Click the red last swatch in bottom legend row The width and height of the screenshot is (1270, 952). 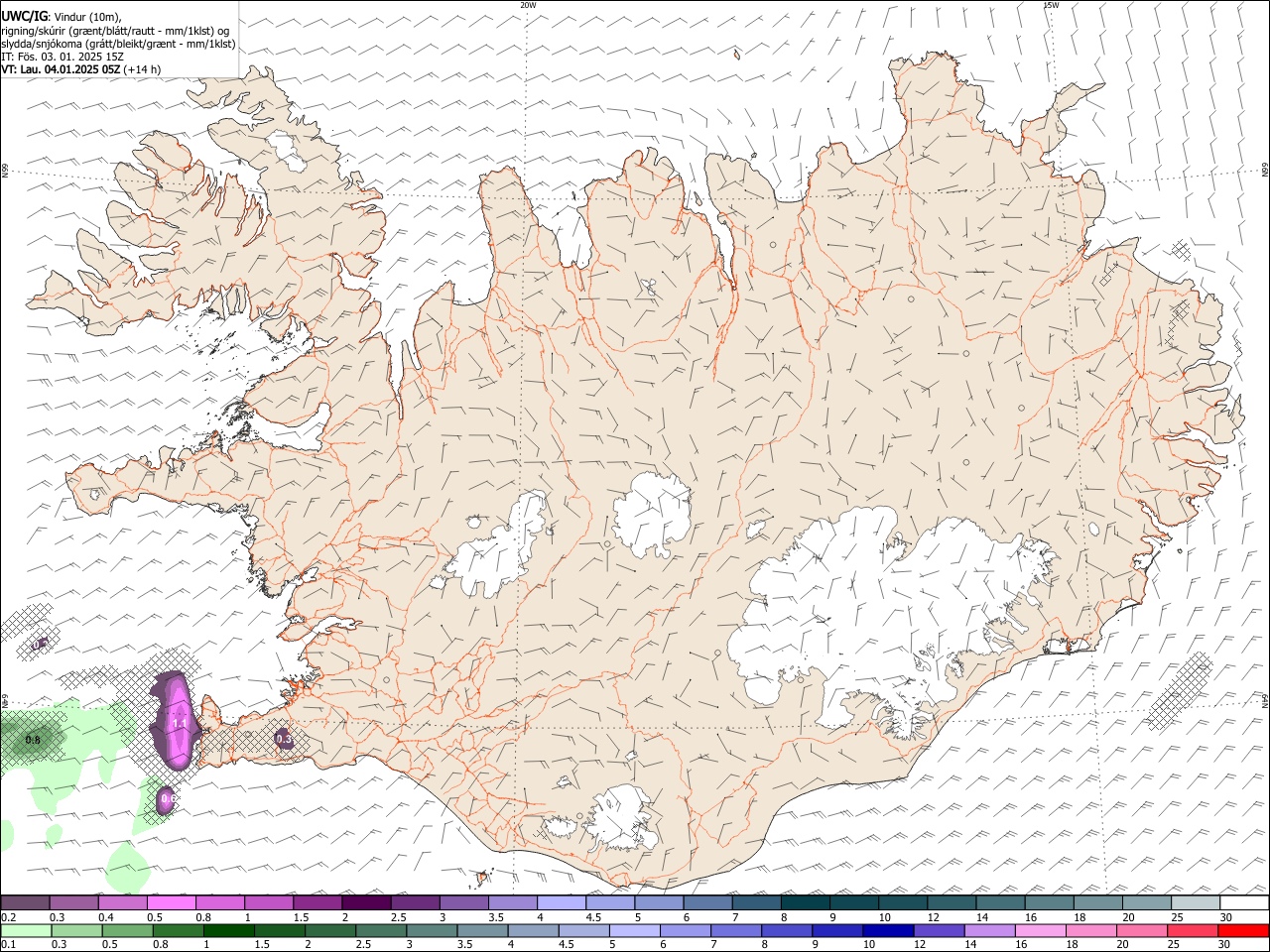coord(1243,930)
